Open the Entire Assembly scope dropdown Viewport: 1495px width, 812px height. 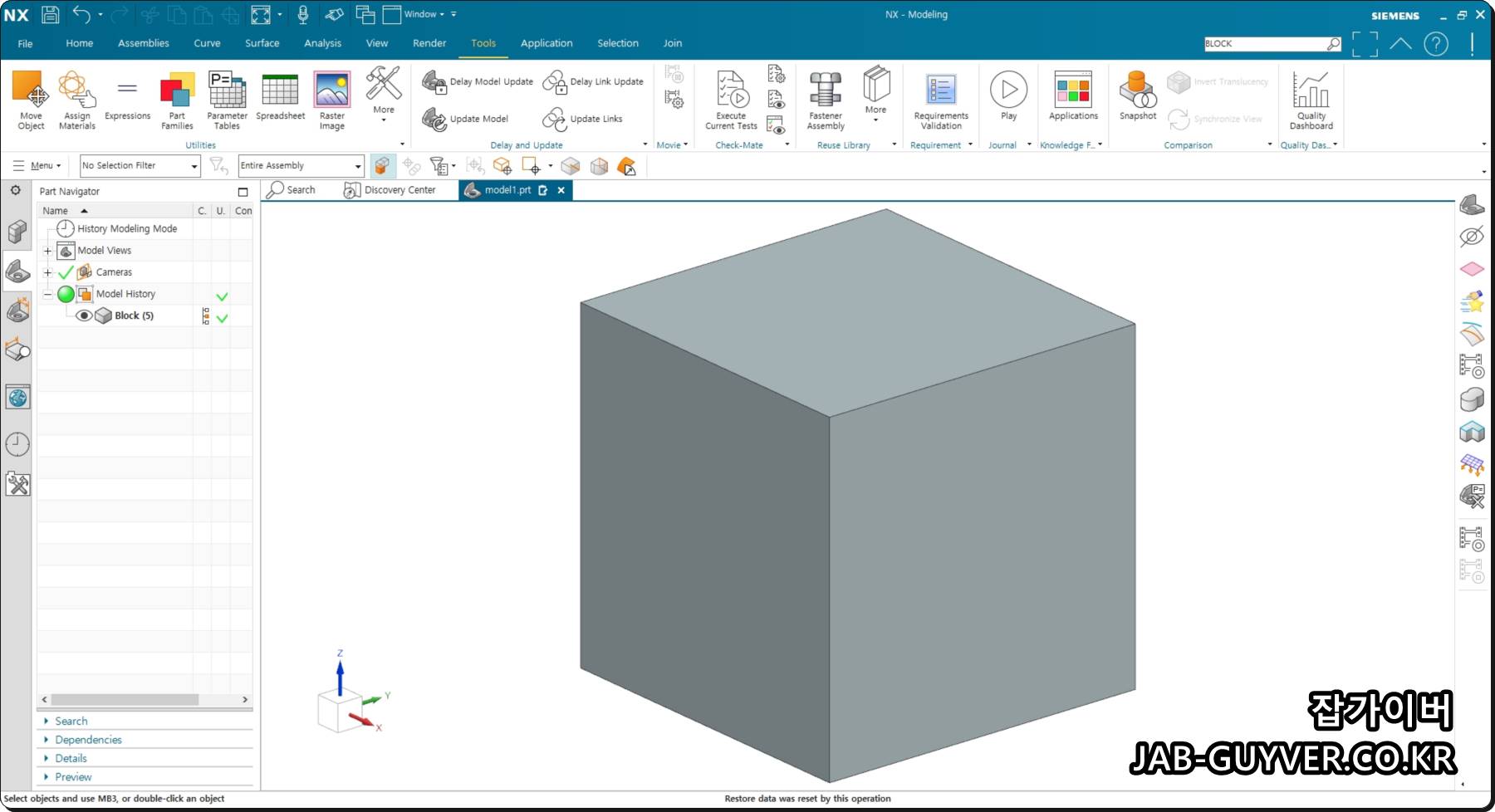301,166
